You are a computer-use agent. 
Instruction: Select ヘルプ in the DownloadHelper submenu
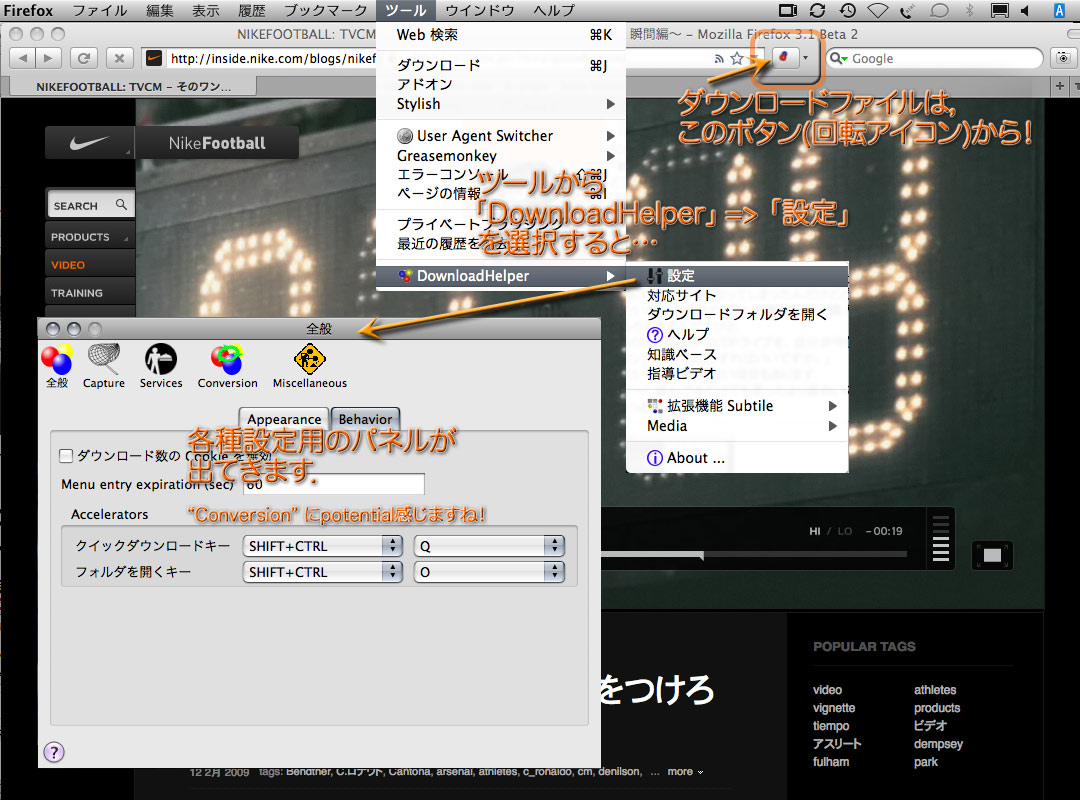click(737, 334)
